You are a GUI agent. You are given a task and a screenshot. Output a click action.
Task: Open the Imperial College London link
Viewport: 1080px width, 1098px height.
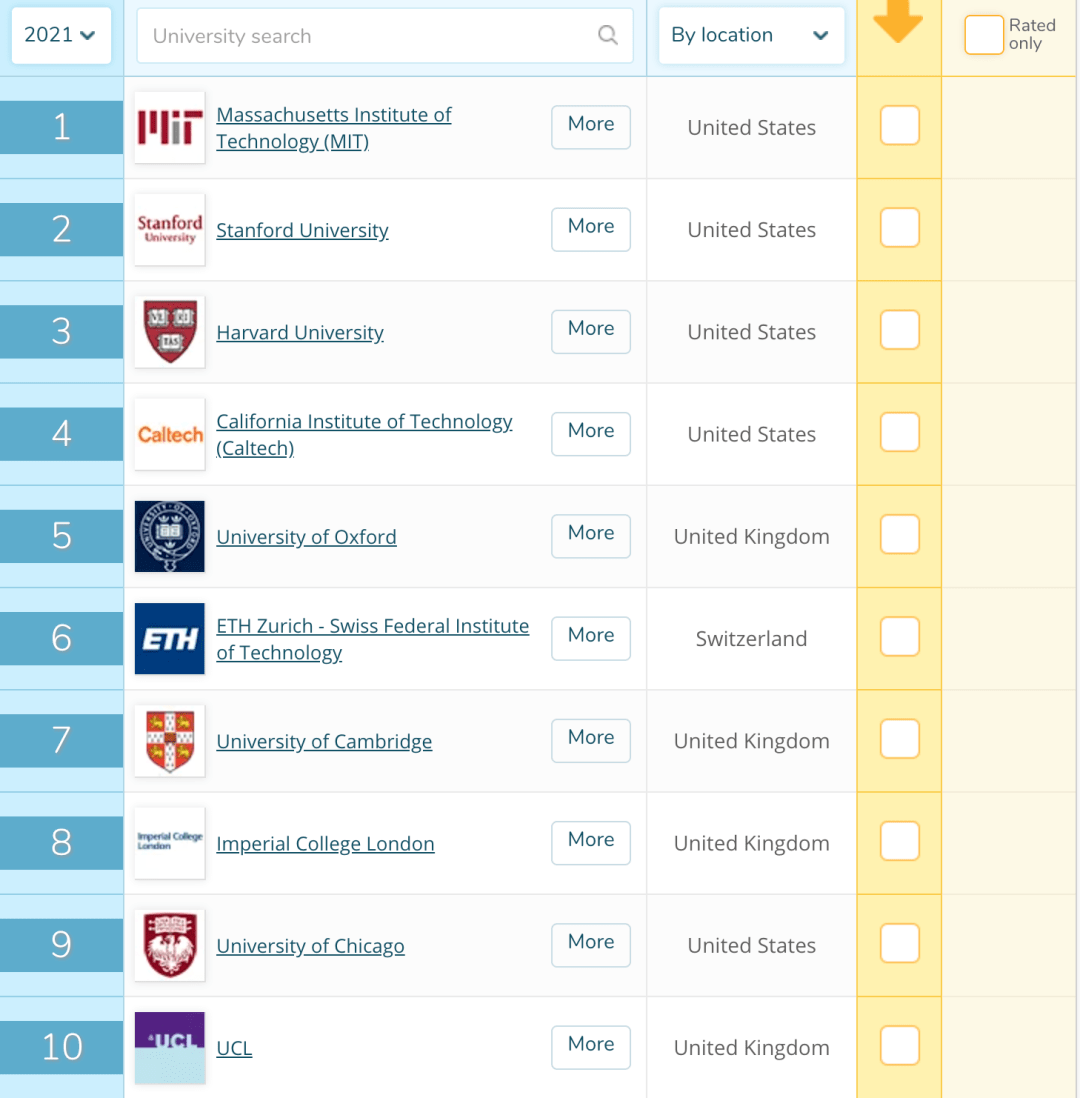click(325, 843)
